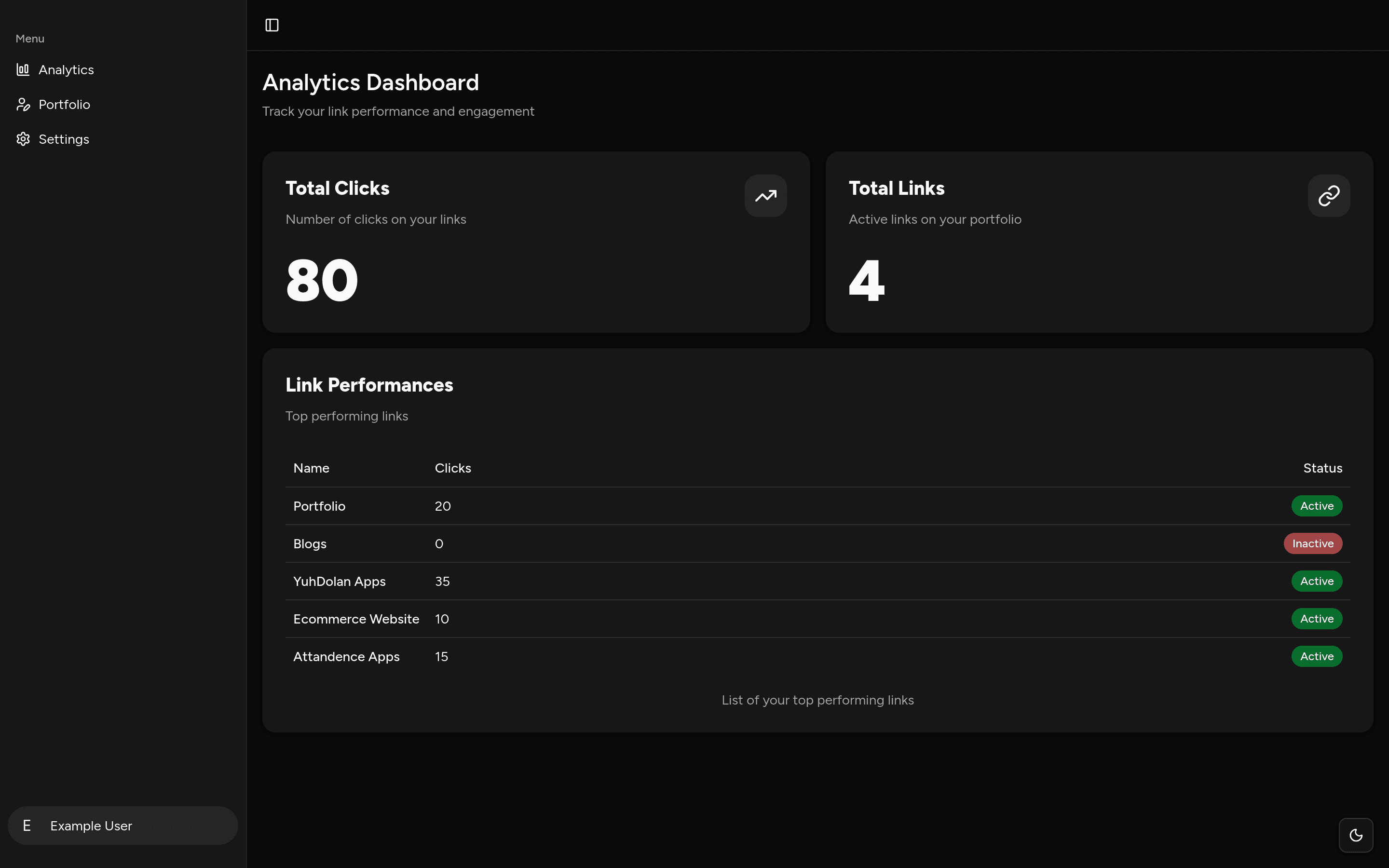The image size is (1389, 868).
Task: Select Portfolio from the sidebar menu
Action: (64, 104)
